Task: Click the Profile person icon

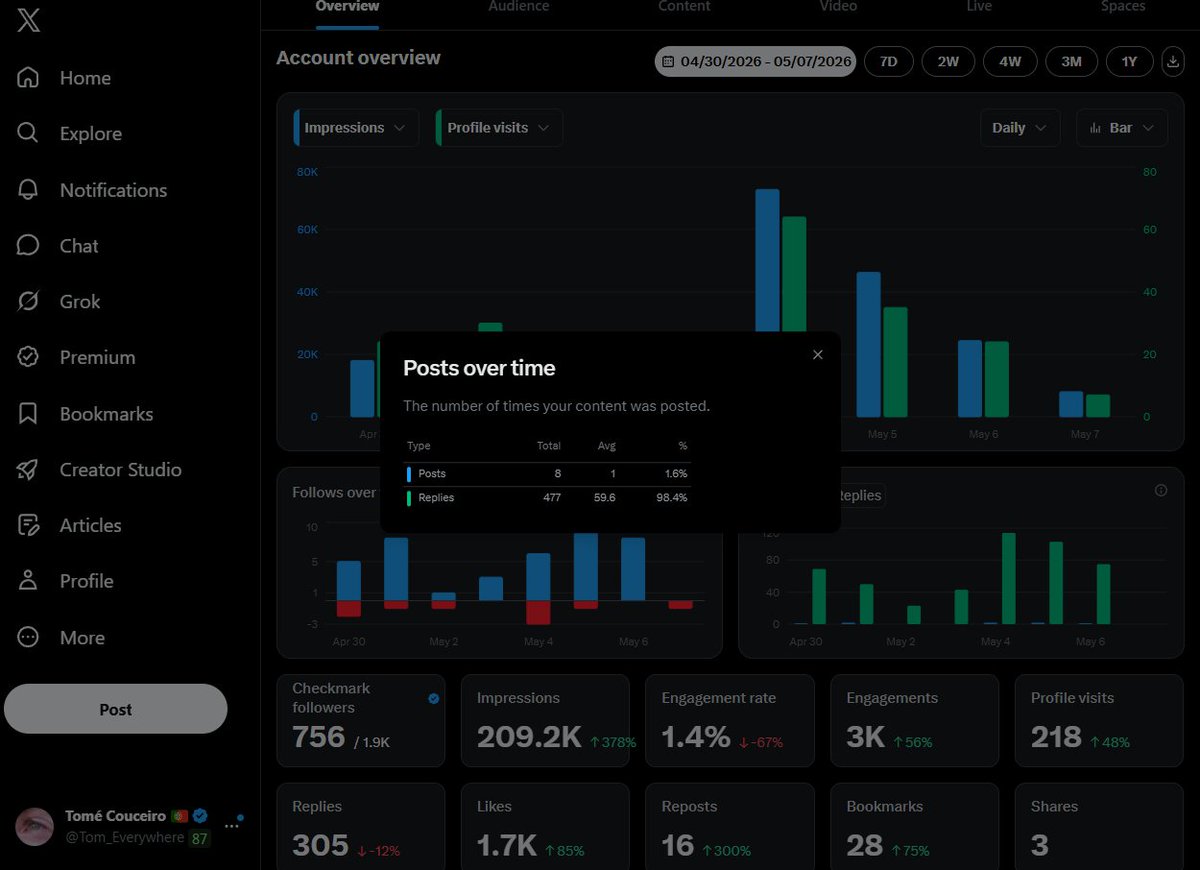Action: 28,581
